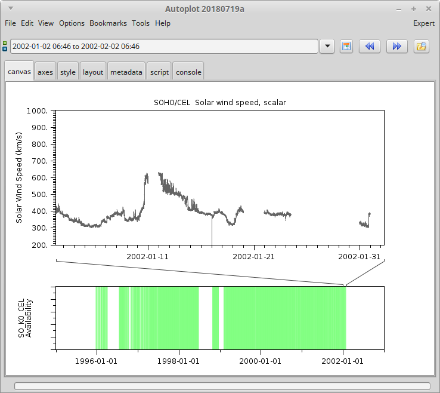This screenshot has width=440, height=393.
Task: Click the solar wind speed plot title
Action: point(220,102)
